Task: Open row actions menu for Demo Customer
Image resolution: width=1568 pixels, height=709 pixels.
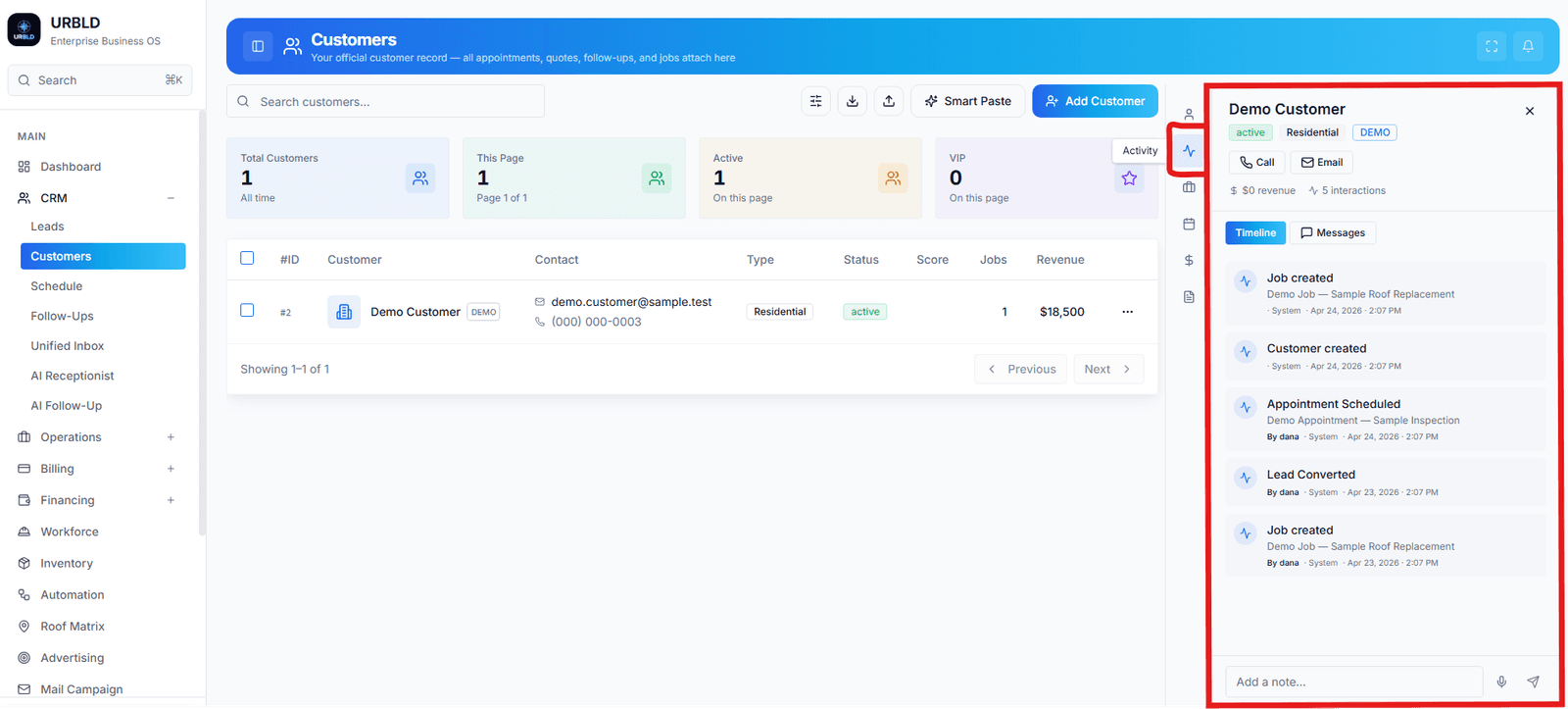Action: [x=1127, y=312]
